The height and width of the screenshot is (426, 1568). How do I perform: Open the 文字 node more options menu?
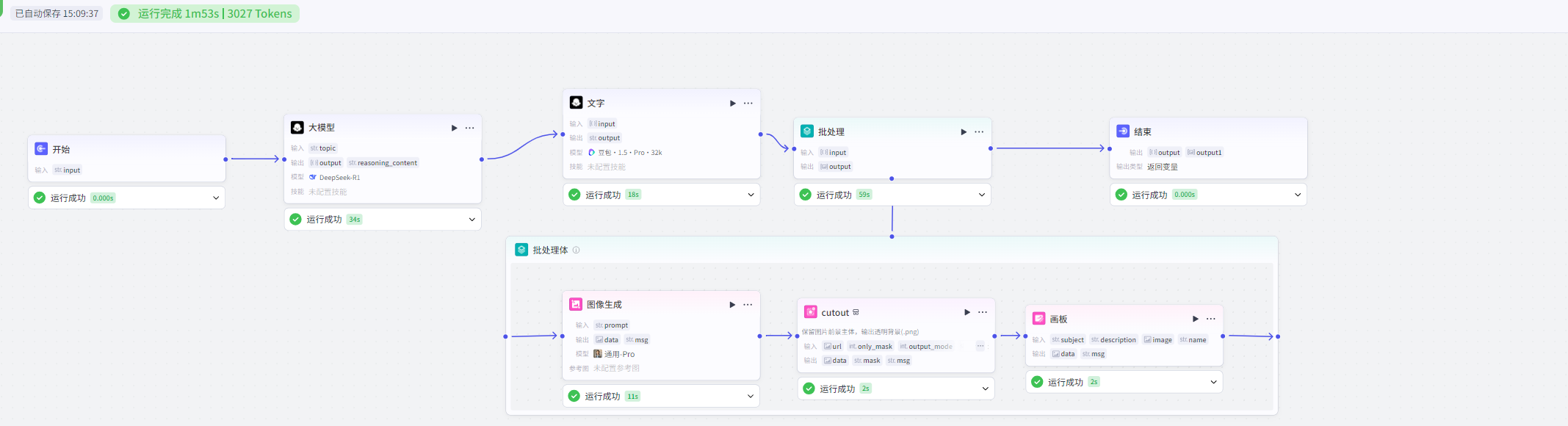coord(748,104)
